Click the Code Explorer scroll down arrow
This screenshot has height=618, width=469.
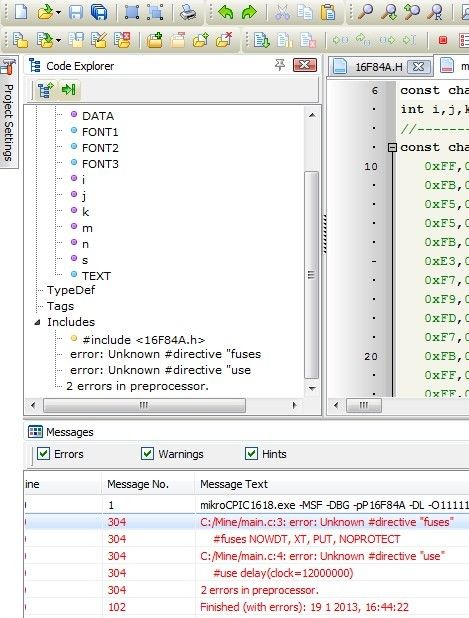pyautogui.click(x=312, y=389)
